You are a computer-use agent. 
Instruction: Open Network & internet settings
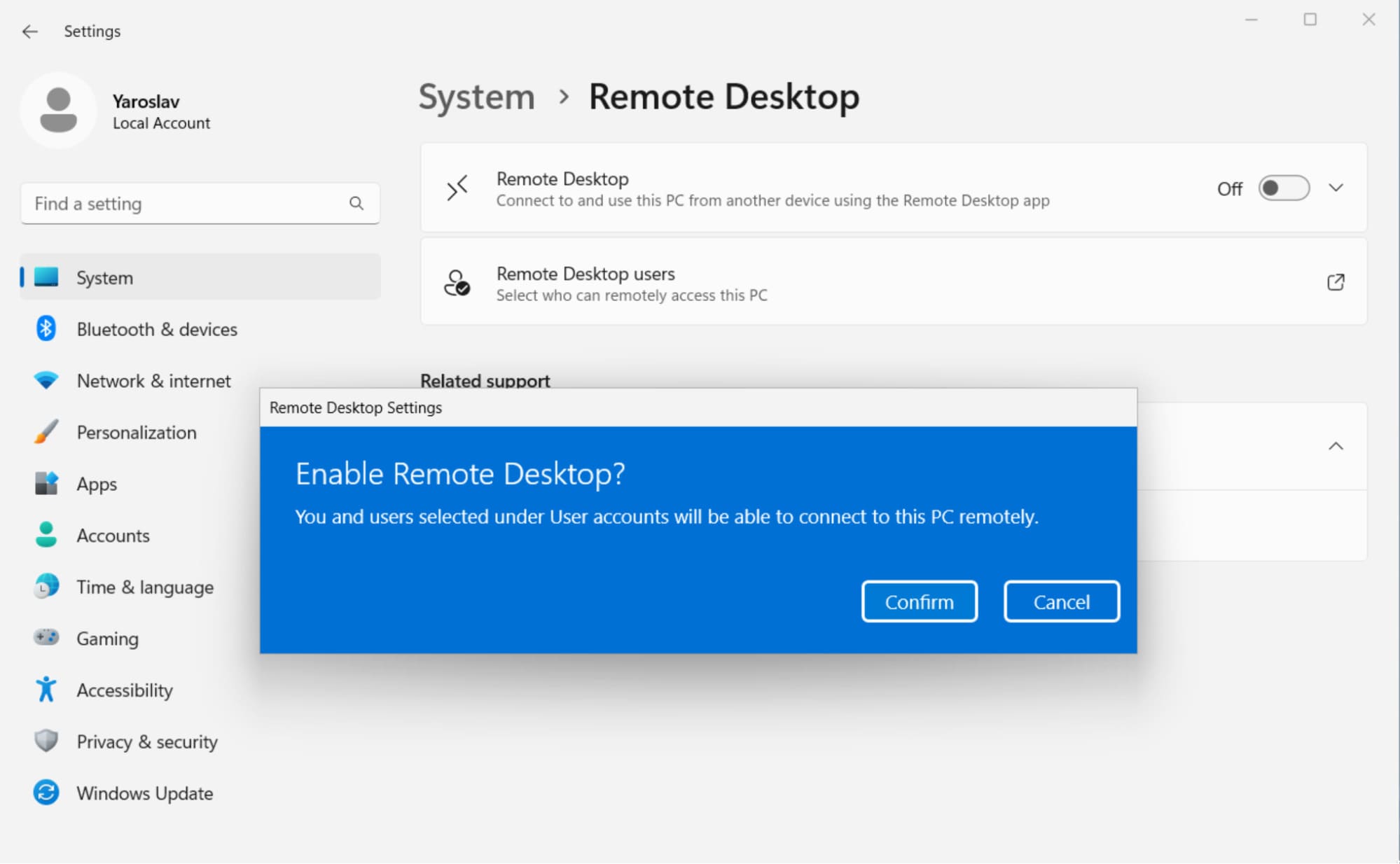tap(200, 381)
